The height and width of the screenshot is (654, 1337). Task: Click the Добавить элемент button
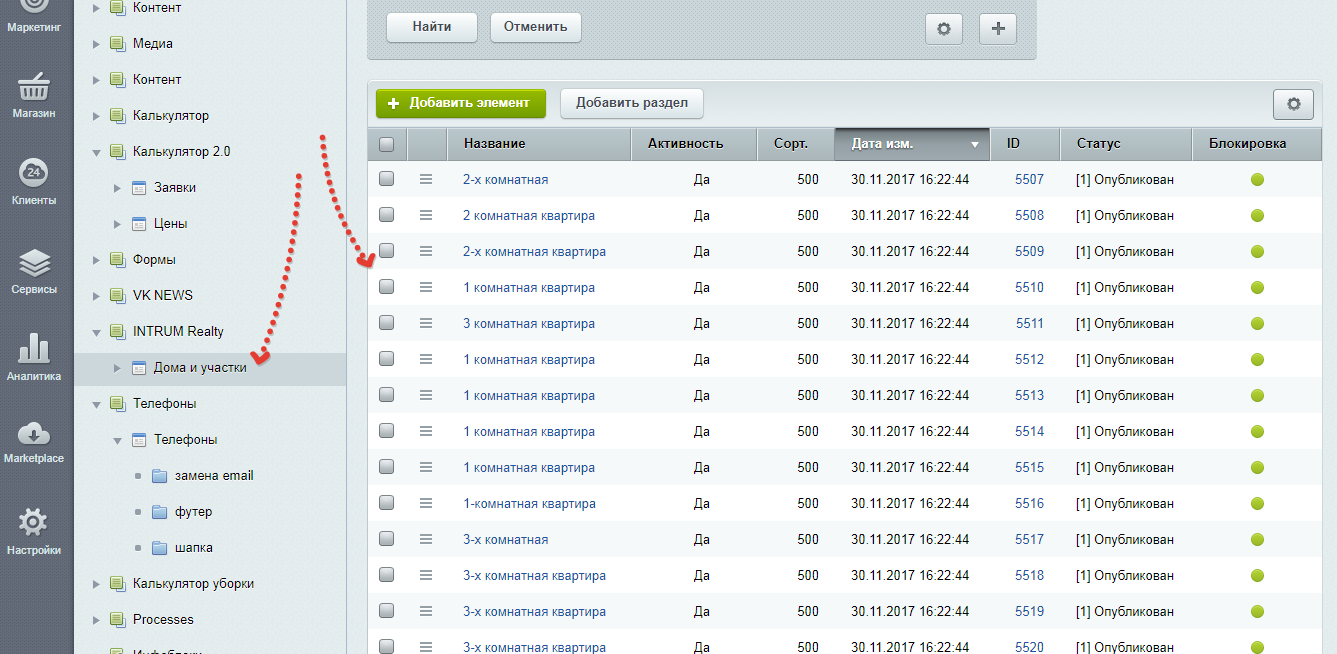460,103
